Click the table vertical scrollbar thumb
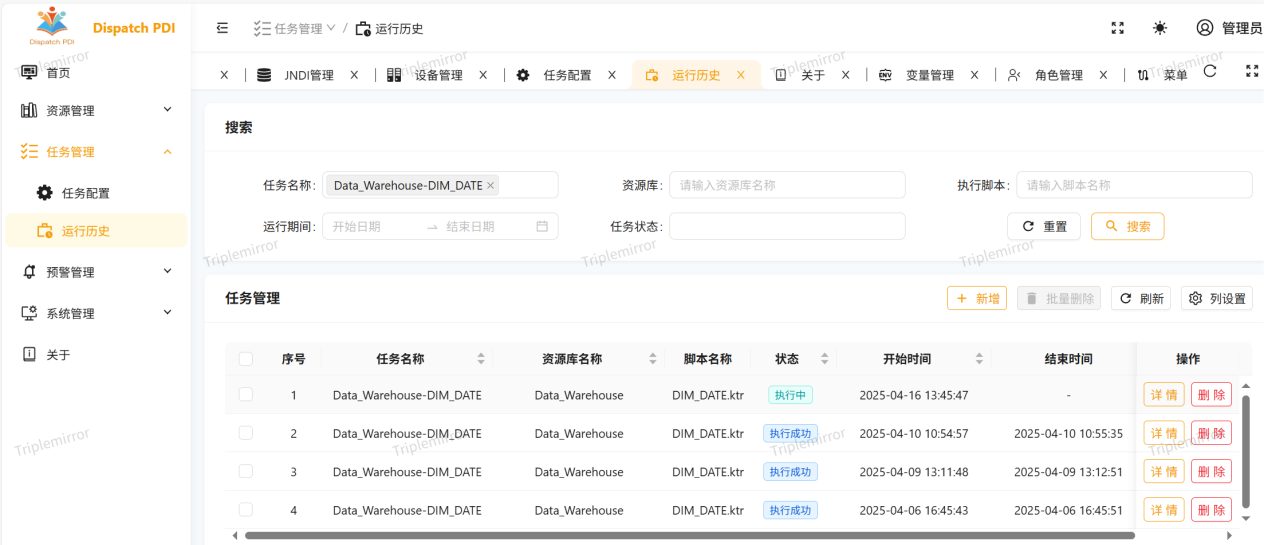1264x545 pixels. pyautogui.click(x=1246, y=451)
